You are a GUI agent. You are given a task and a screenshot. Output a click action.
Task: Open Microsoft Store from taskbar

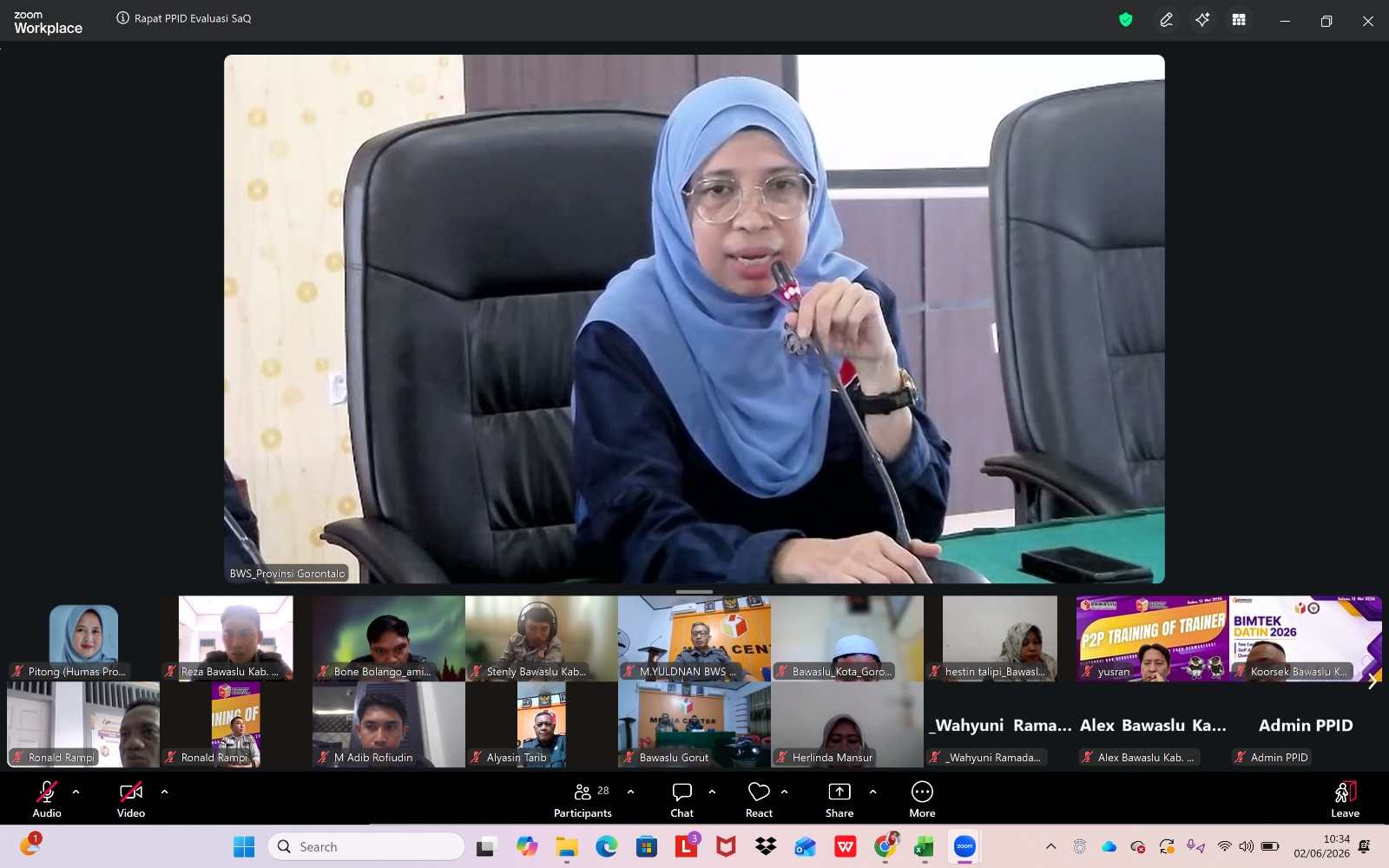pos(646,846)
